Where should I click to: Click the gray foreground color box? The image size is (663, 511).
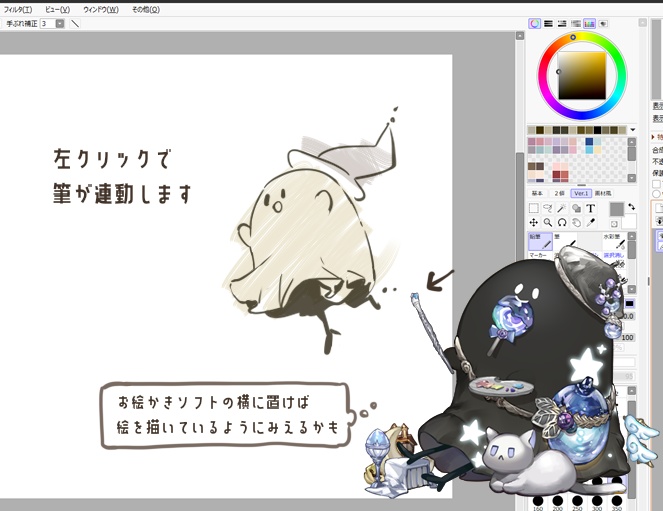coord(616,209)
